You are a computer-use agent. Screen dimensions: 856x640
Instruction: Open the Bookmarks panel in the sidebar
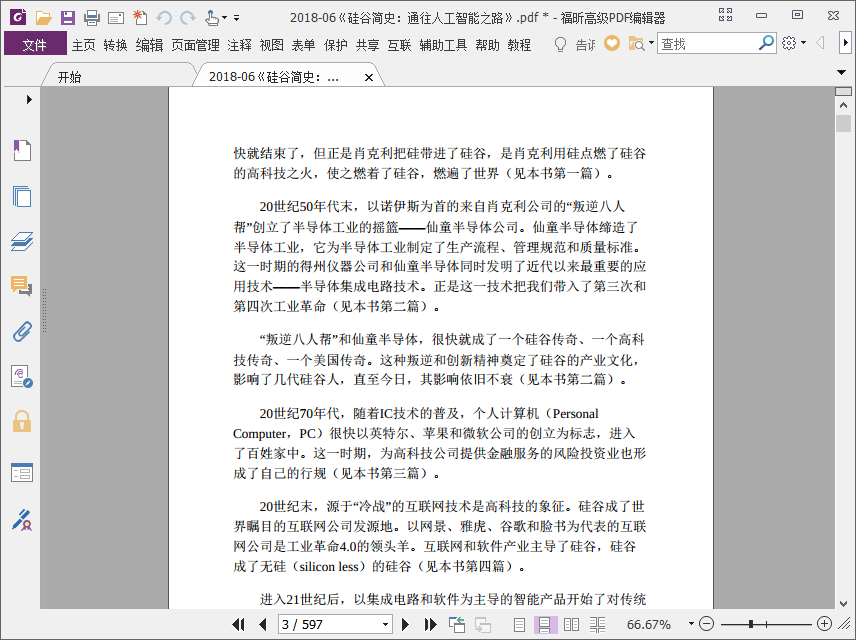pos(22,150)
